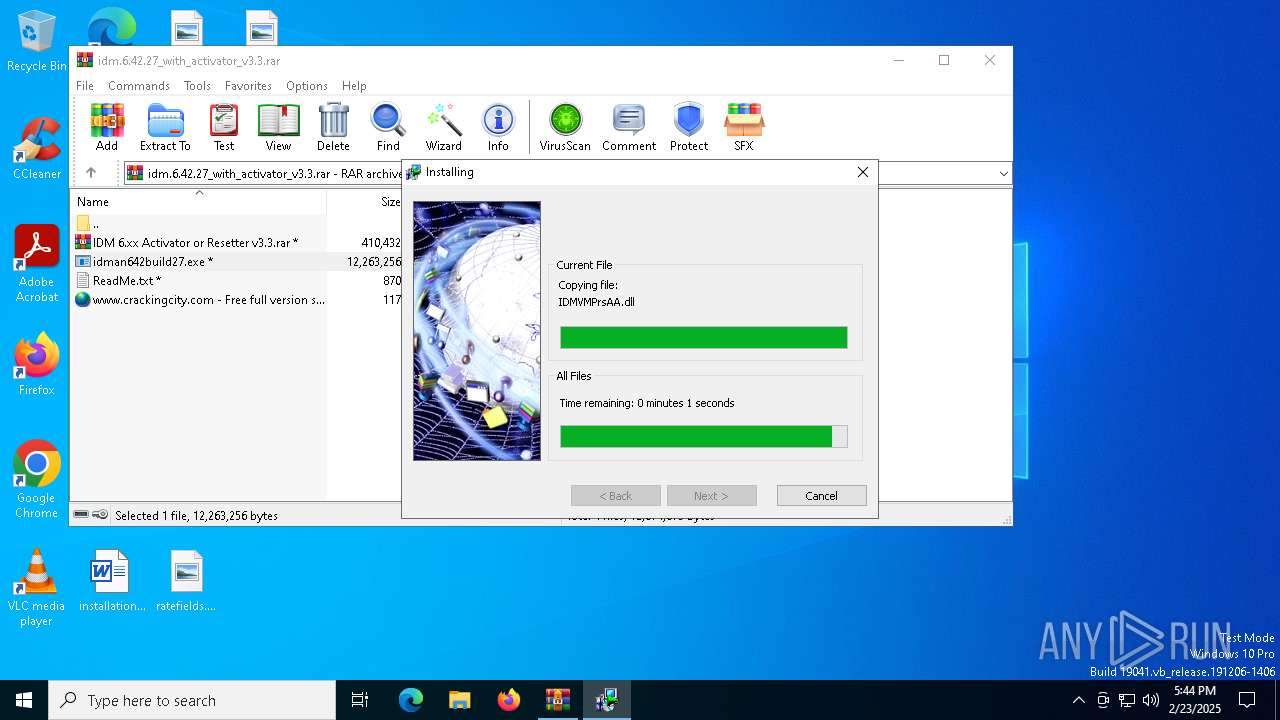Viewport: 1280px width, 720px height.
Task: Click the Add toolbar icon in WinRAR
Action: click(x=107, y=127)
